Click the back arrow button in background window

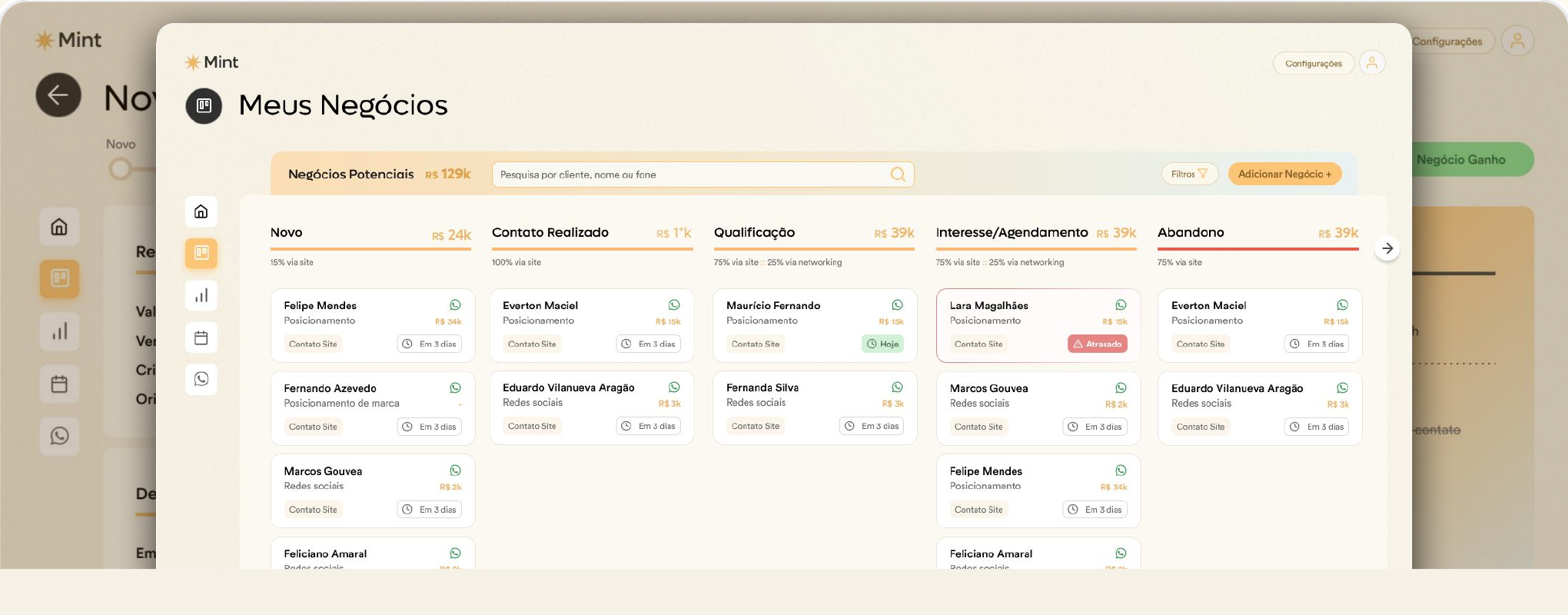pyautogui.click(x=58, y=95)
